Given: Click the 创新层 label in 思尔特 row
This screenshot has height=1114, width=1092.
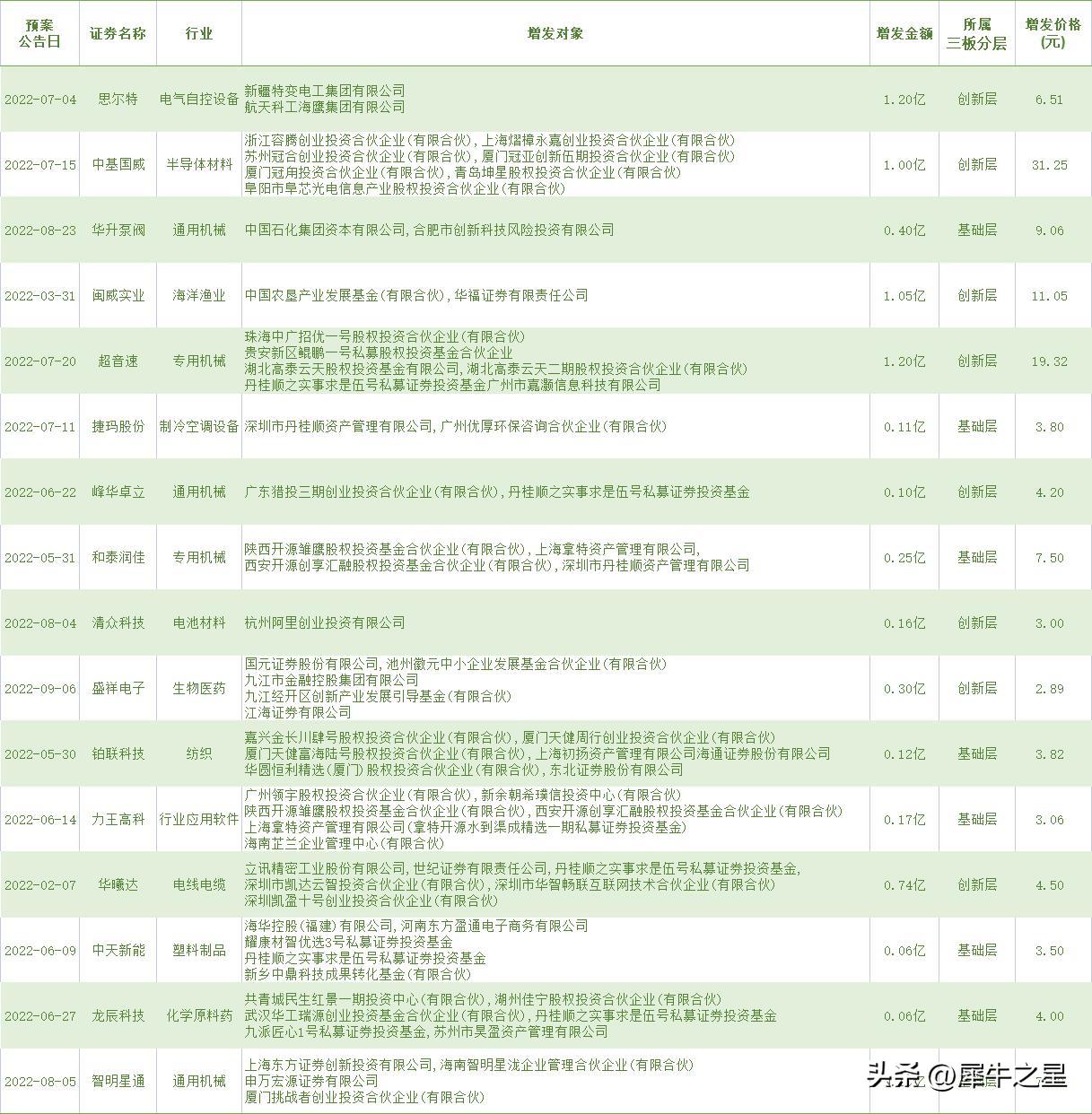Looking at the screenshot, I should 976,99.
